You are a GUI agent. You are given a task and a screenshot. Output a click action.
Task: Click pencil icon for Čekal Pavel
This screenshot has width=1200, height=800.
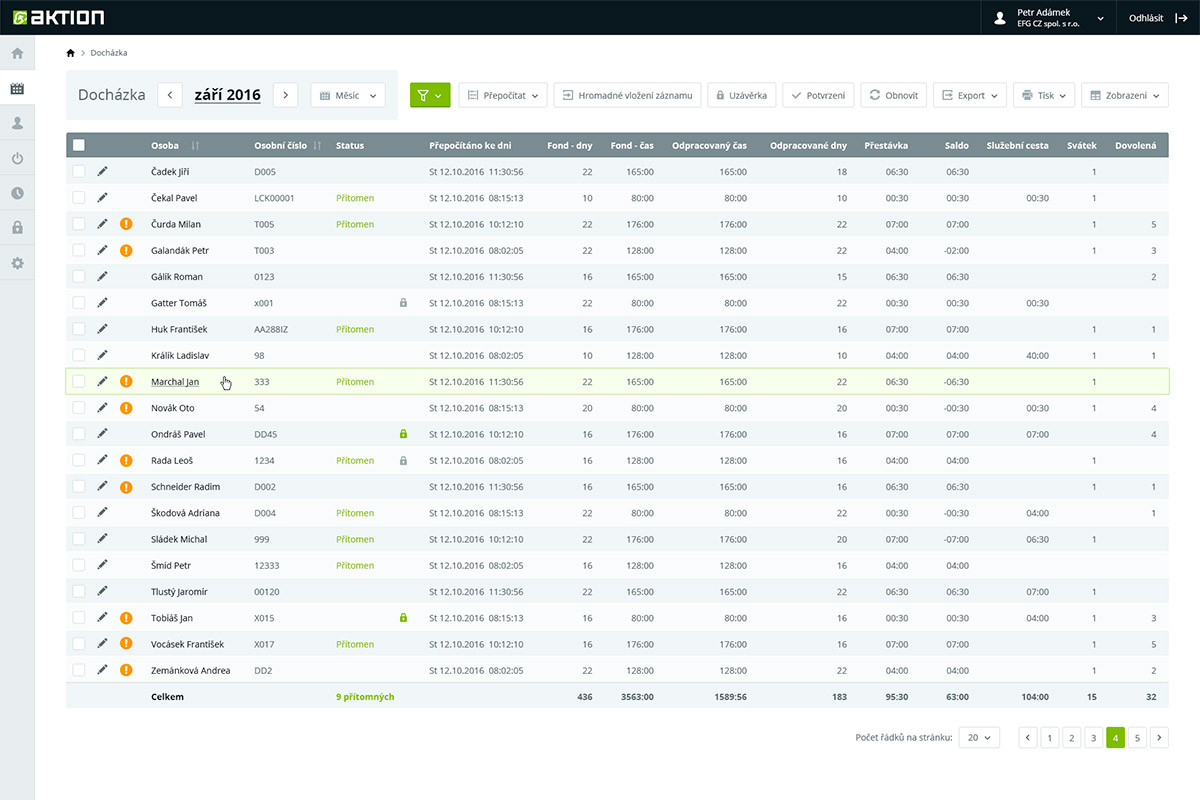(102, 198)
